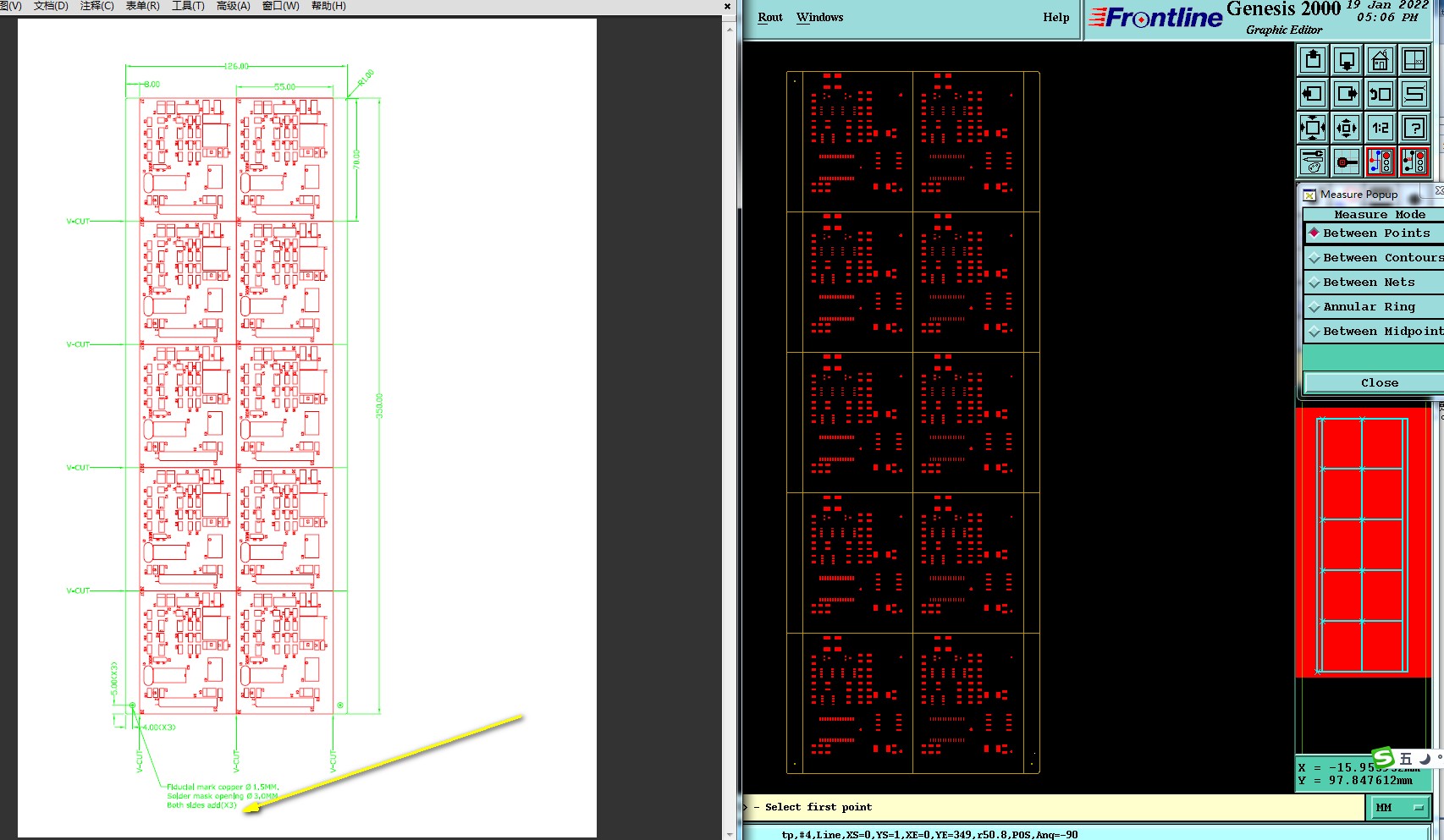The width and height of the screenshot is (1444, 840).
Task: Click the 1:2 zoom ratio icon
Action: (1381, 128)
